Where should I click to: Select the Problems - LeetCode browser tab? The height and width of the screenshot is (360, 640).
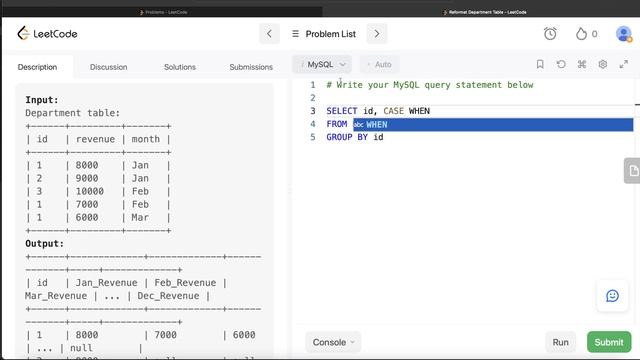coord(163,12)
